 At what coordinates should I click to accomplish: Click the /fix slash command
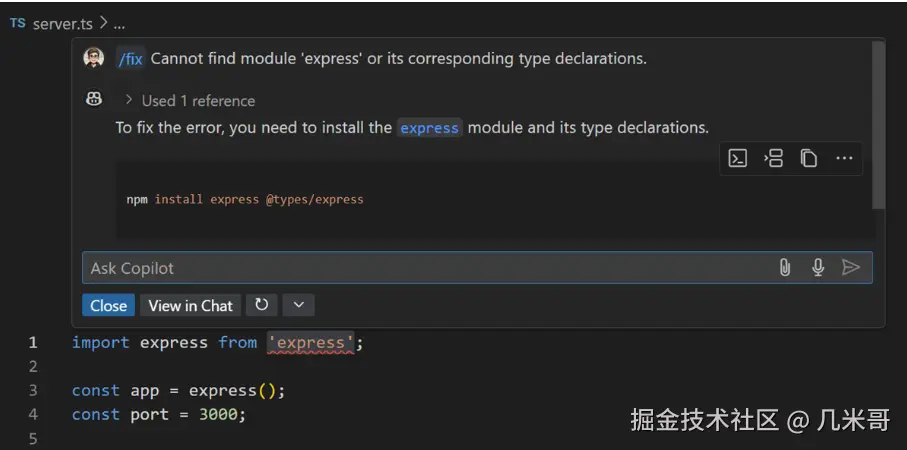130,59
